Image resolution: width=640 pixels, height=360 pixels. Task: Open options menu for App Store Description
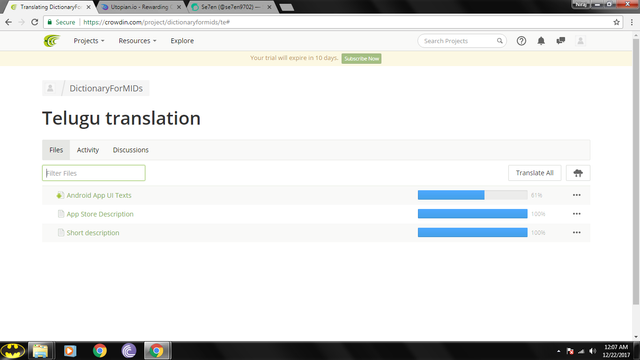click(576, 214)
